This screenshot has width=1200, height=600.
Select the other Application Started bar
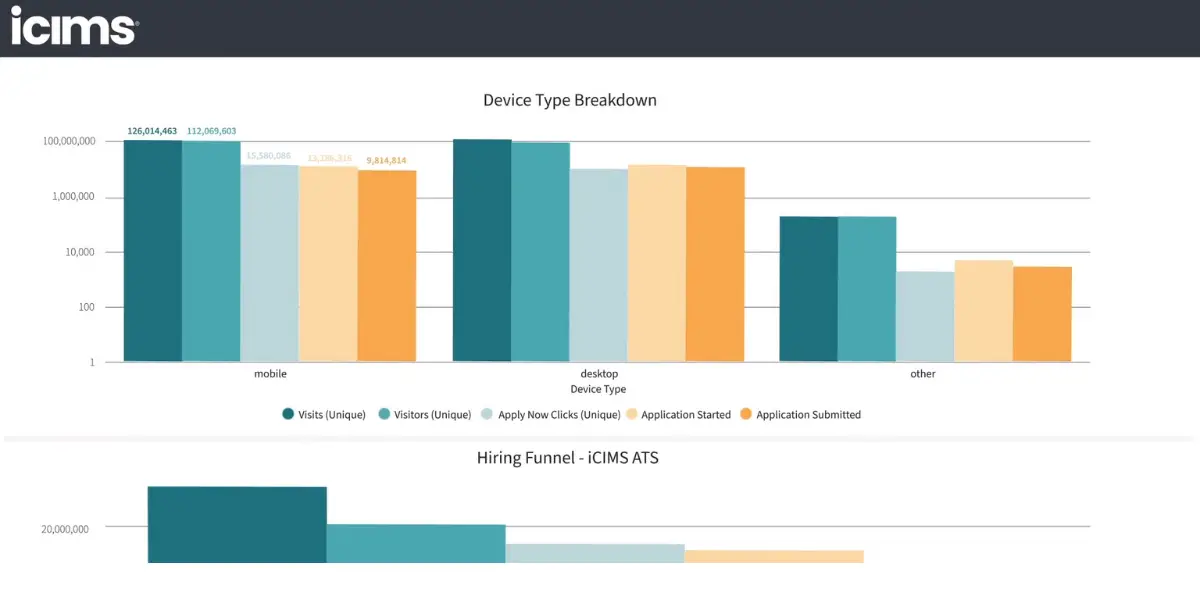[984, 311]
